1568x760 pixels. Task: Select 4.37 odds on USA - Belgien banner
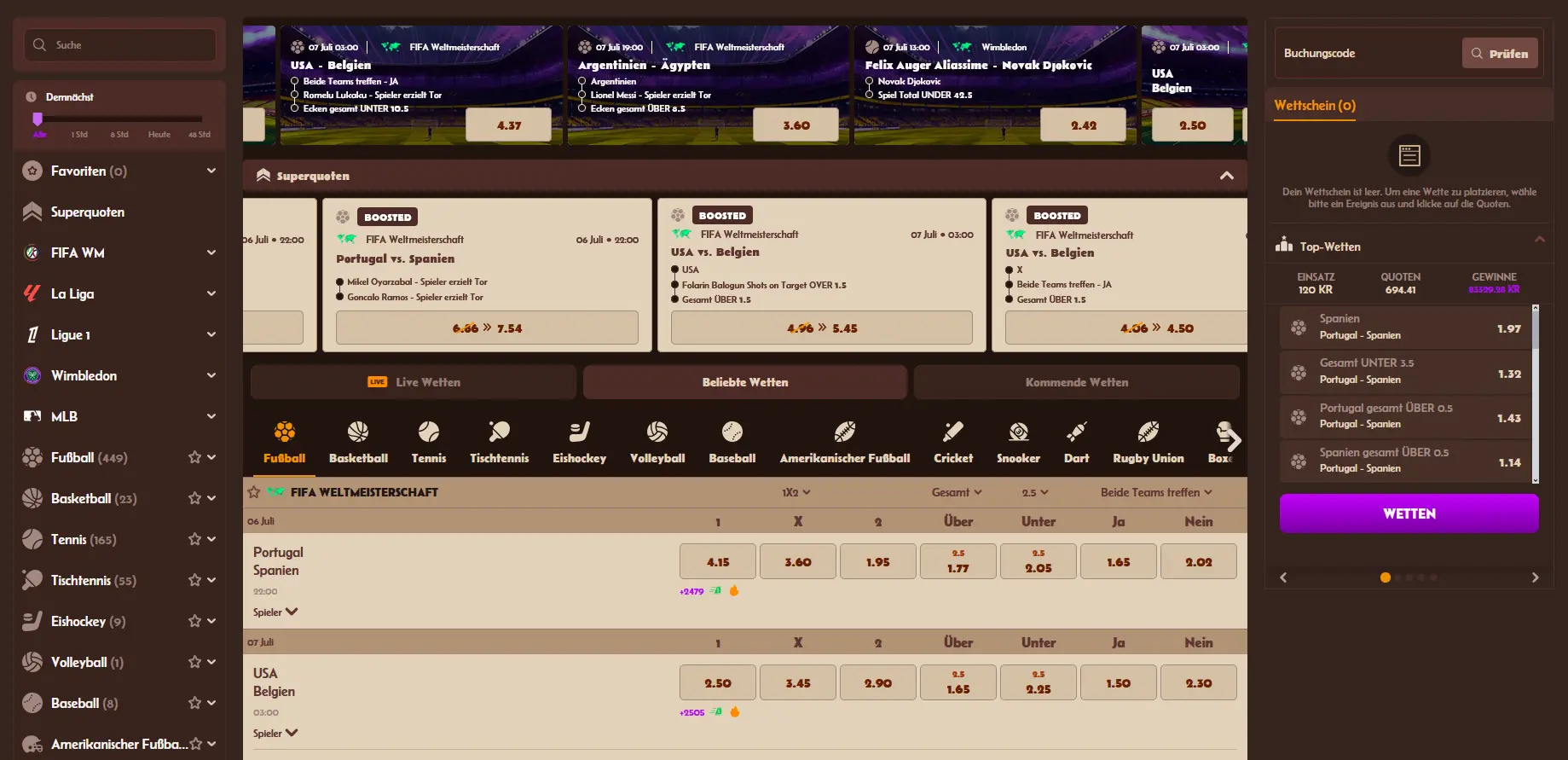(509, 125)
